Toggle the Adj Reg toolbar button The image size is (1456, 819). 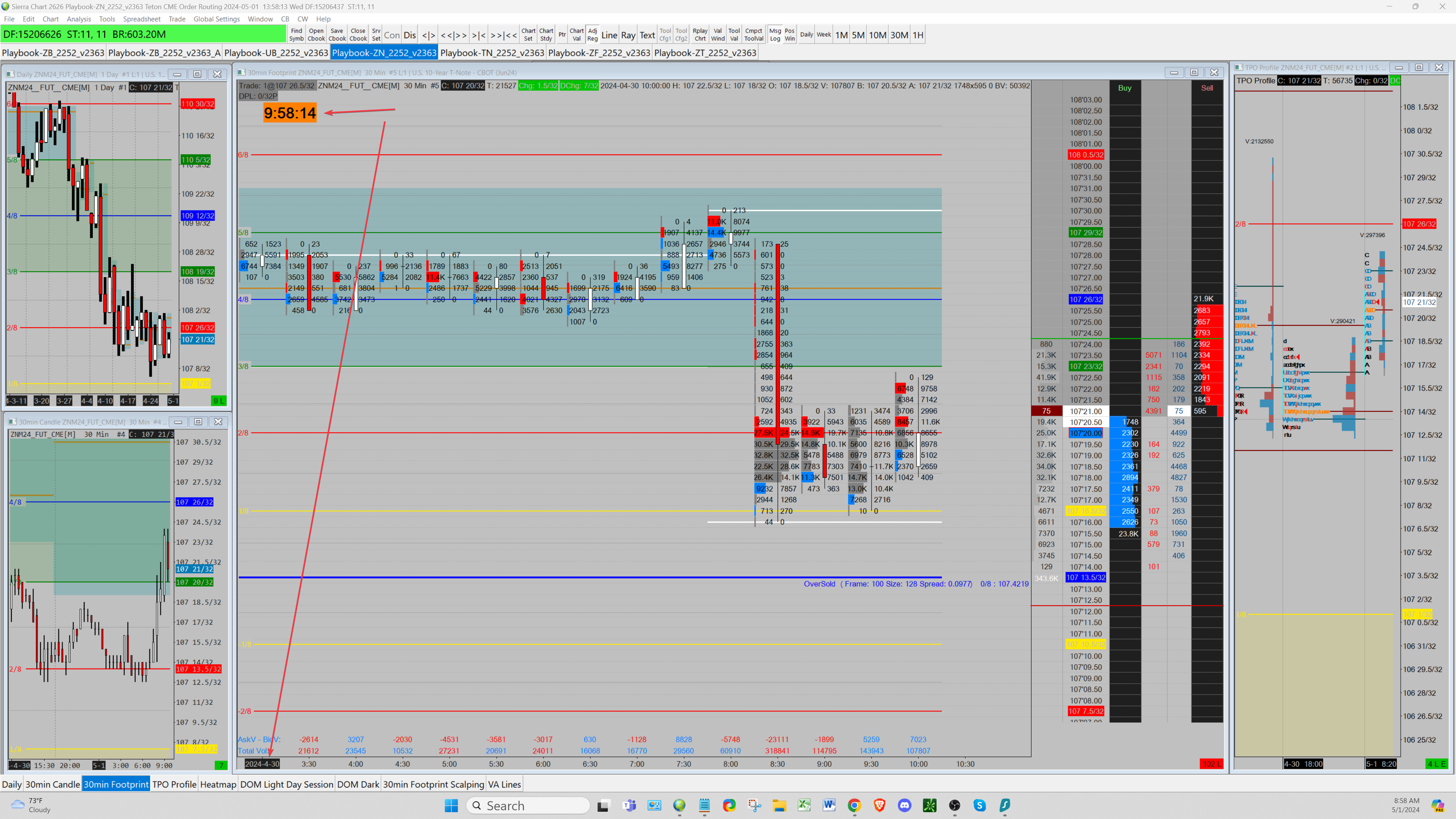[592, 35]
